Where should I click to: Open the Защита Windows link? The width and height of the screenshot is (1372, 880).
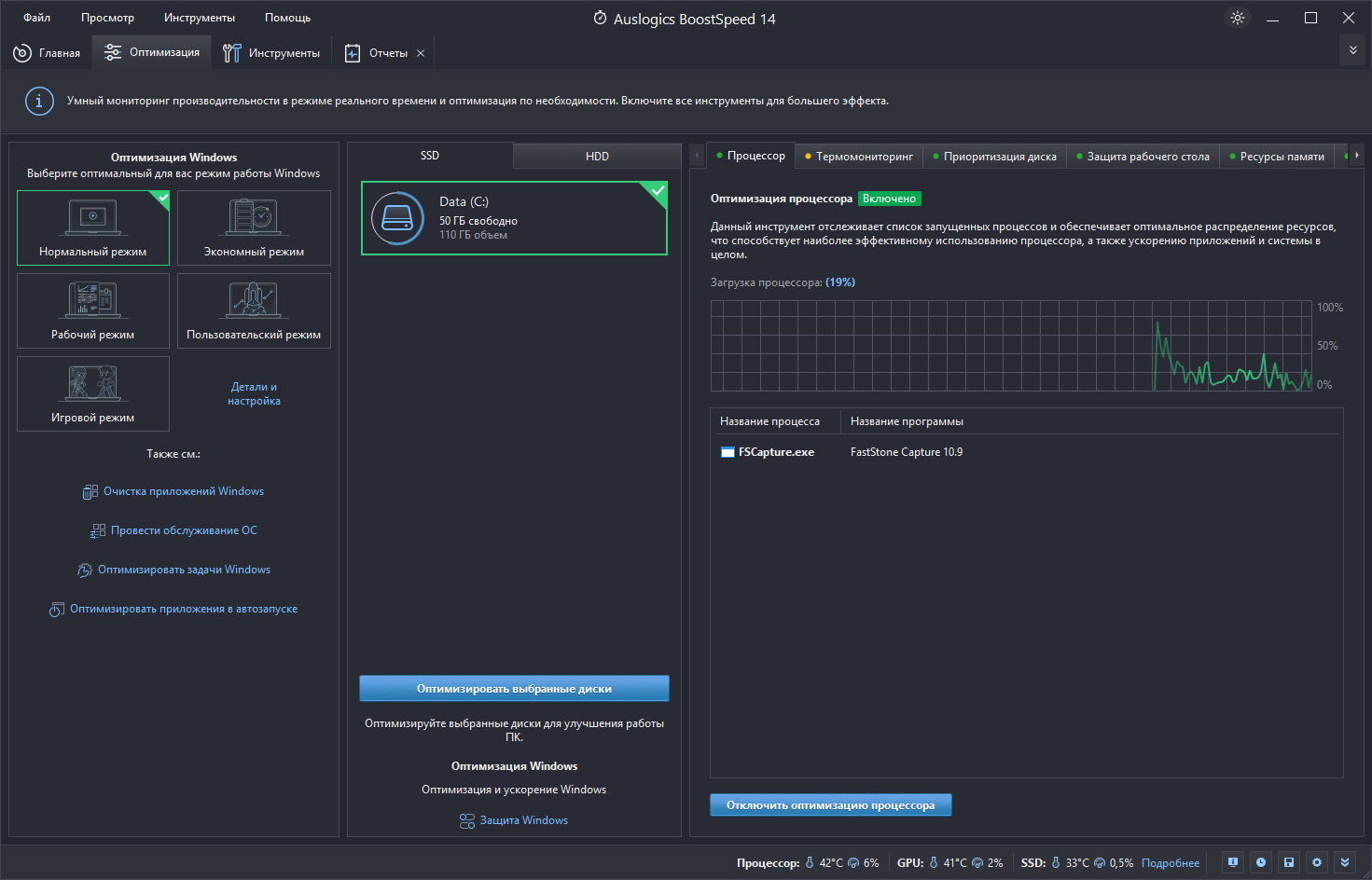(524, 820)
